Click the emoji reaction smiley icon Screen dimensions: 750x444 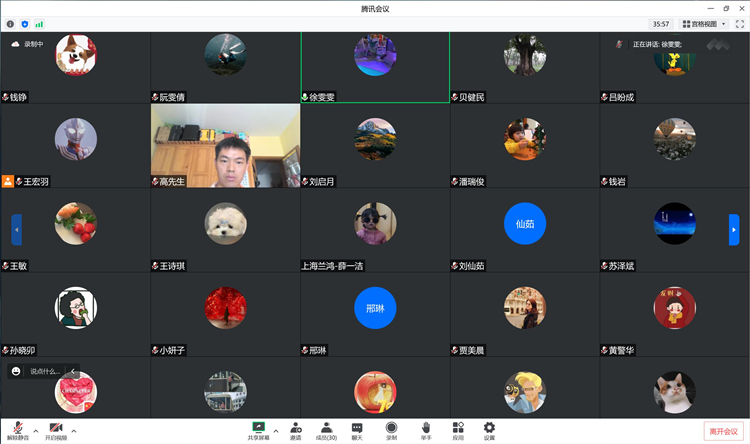pos(16,371)
